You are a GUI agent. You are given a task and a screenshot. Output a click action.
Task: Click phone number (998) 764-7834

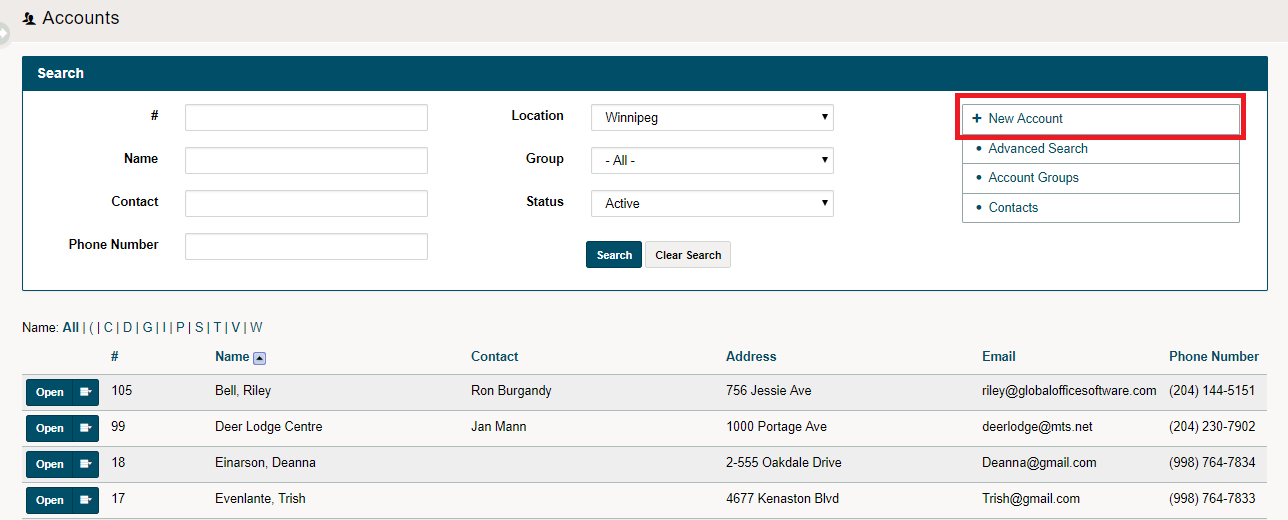click(x=1212, y=463)
